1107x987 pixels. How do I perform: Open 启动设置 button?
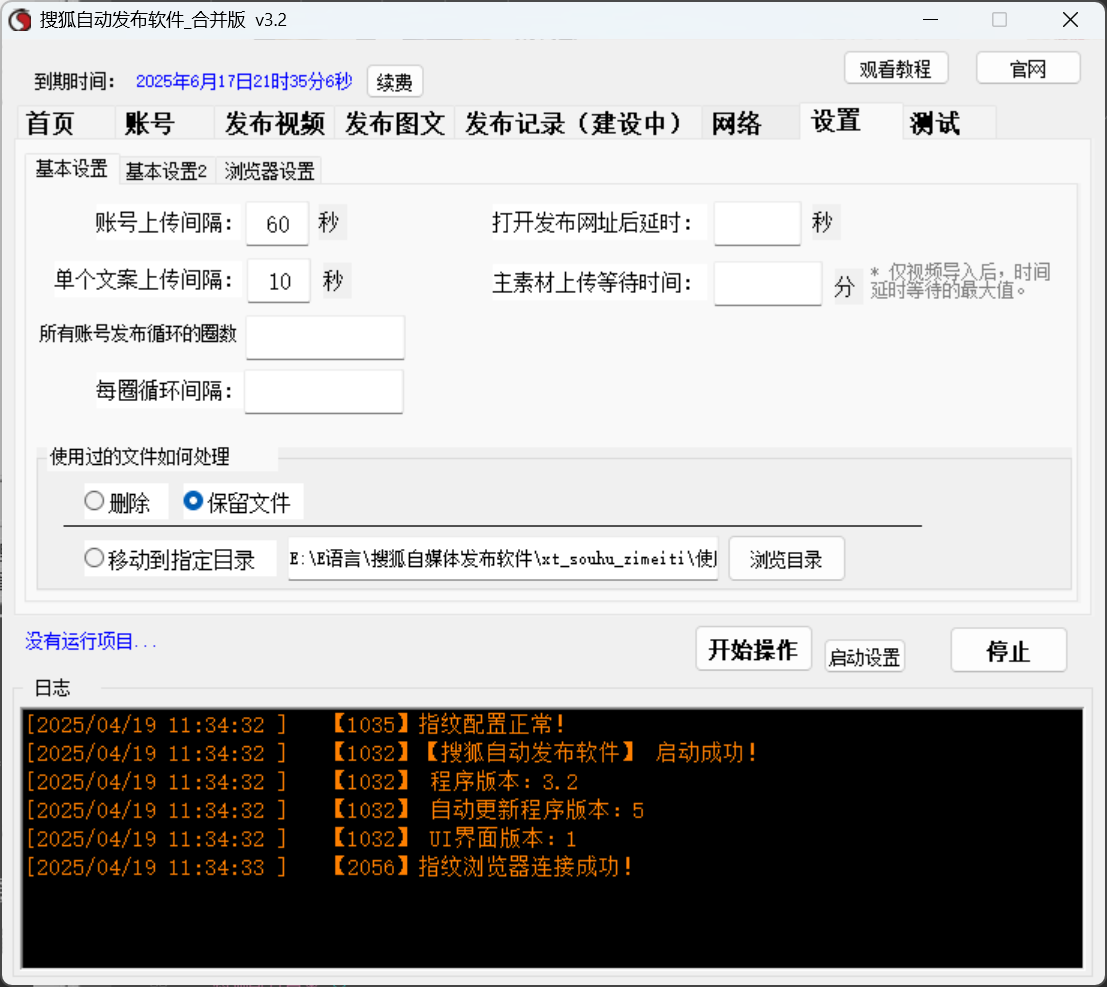pyautogui.click(x=865, y=657)
